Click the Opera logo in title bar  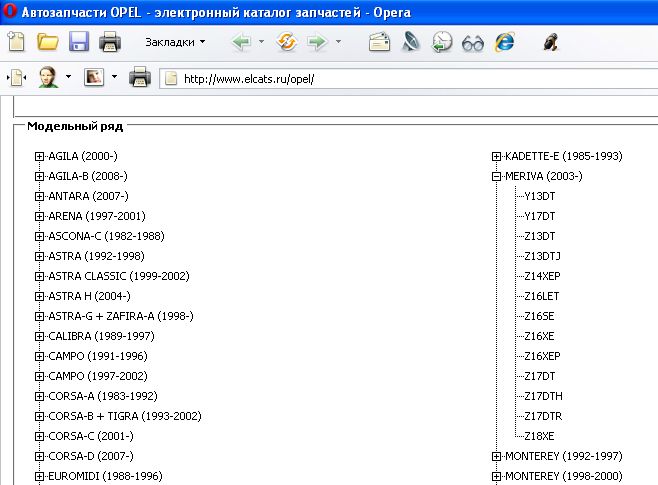pyautogui.click(x=10, y=11)
